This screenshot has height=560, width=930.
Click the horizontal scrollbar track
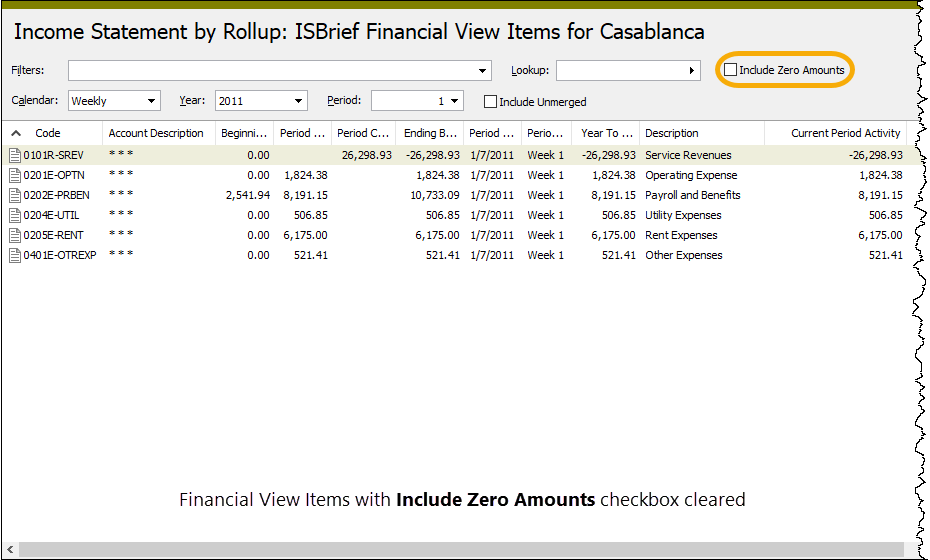click(x=461, y=549)
